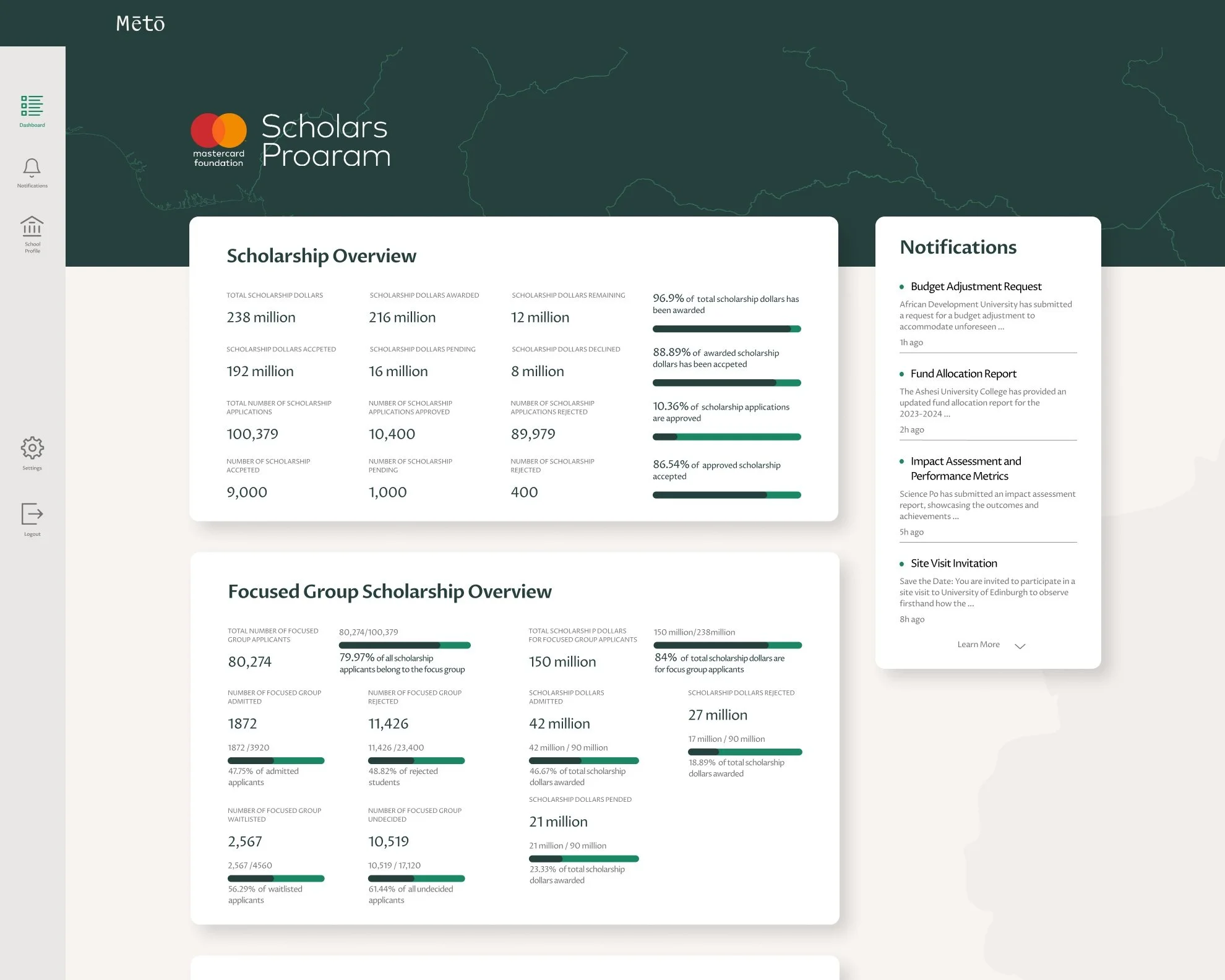The width and height of the screenshot is (1225, 980).
Task: Click the green bullet beside Budget Adjustment Request
Action: (901, 287)
